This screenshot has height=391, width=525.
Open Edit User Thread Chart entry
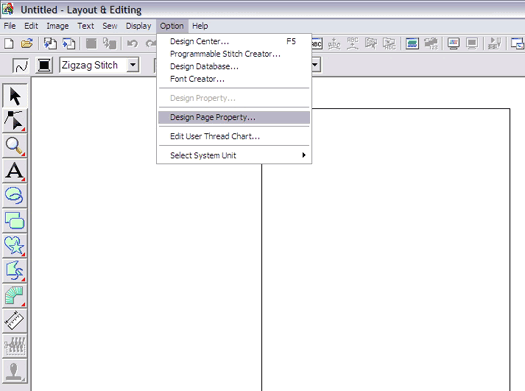[x=215, y=136]
